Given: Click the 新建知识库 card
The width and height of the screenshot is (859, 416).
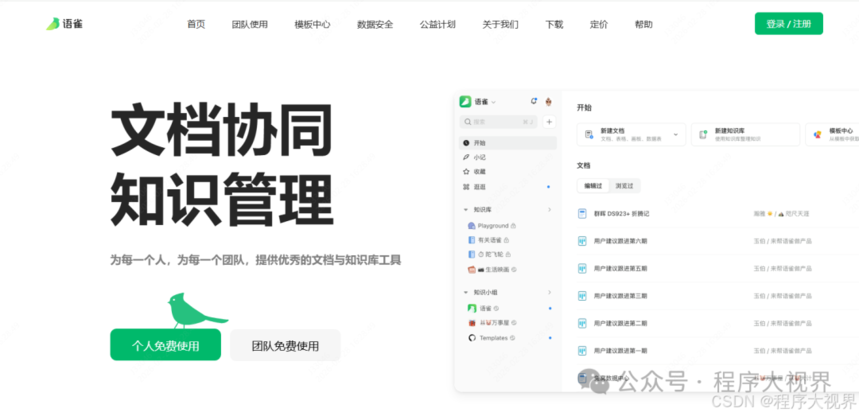Looking at the screenshot, I should [x=746, y=134].
